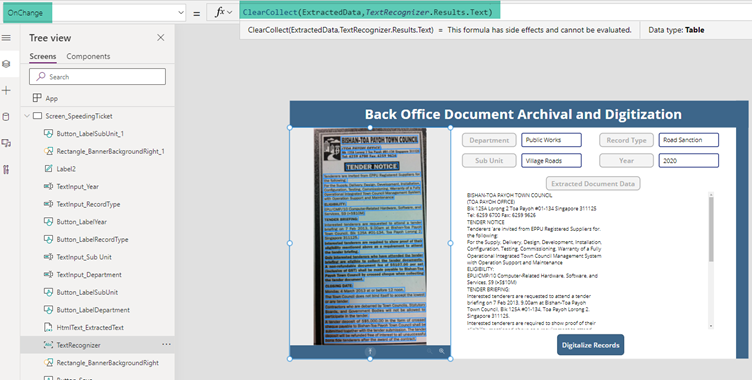Click the Button_LabelYear button icon
This screenshot has width=752, height=380.
(48, 222)
